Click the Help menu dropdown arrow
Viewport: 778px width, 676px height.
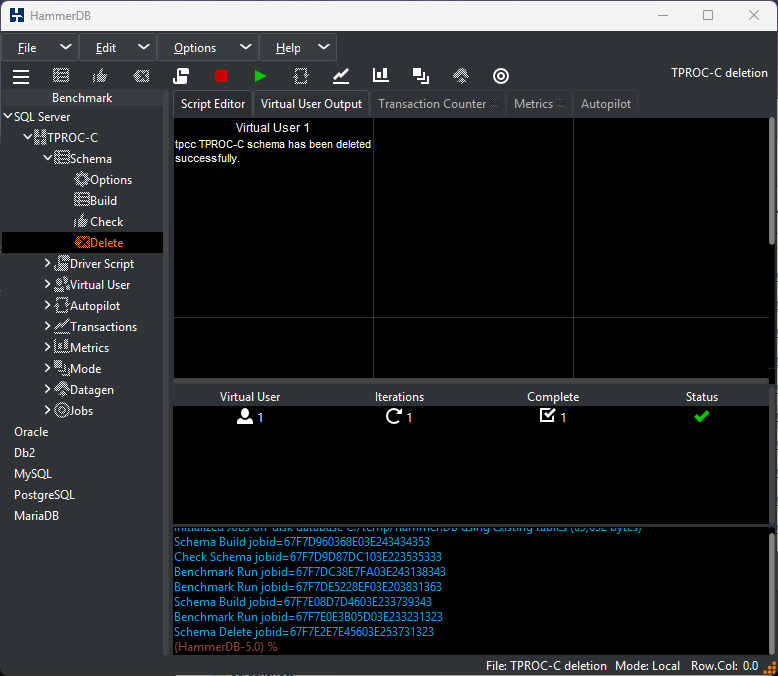tap(324, 47)
